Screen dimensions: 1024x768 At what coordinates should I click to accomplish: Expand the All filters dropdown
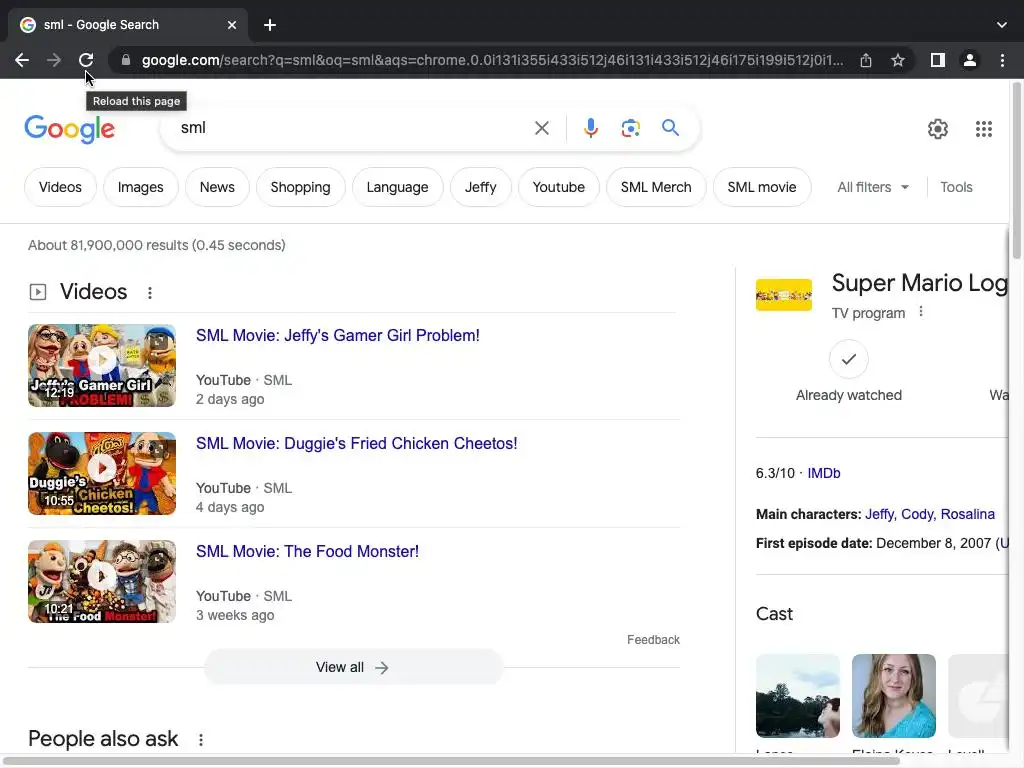click(x=872, y=187)
